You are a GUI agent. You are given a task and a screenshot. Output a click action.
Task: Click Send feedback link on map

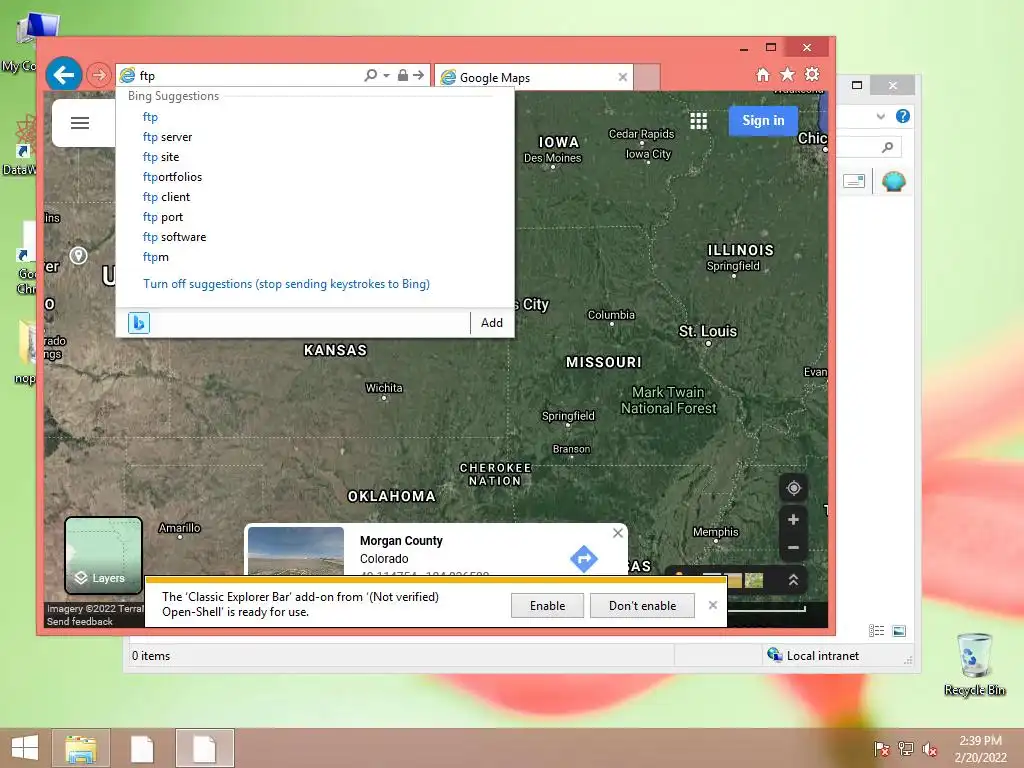point(80,622)
